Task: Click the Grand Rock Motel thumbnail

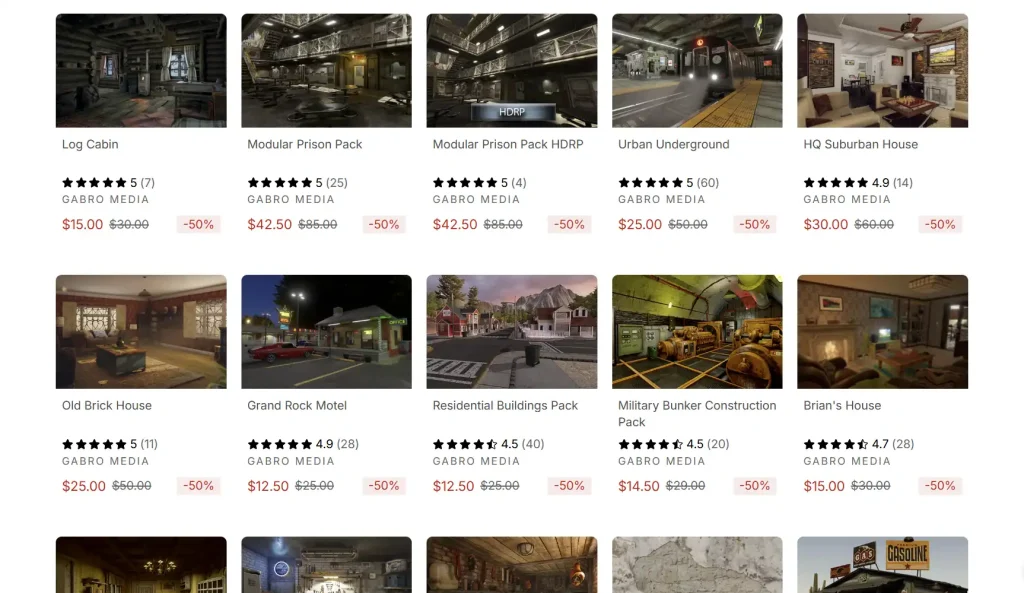Action: (x=327, y=332)
